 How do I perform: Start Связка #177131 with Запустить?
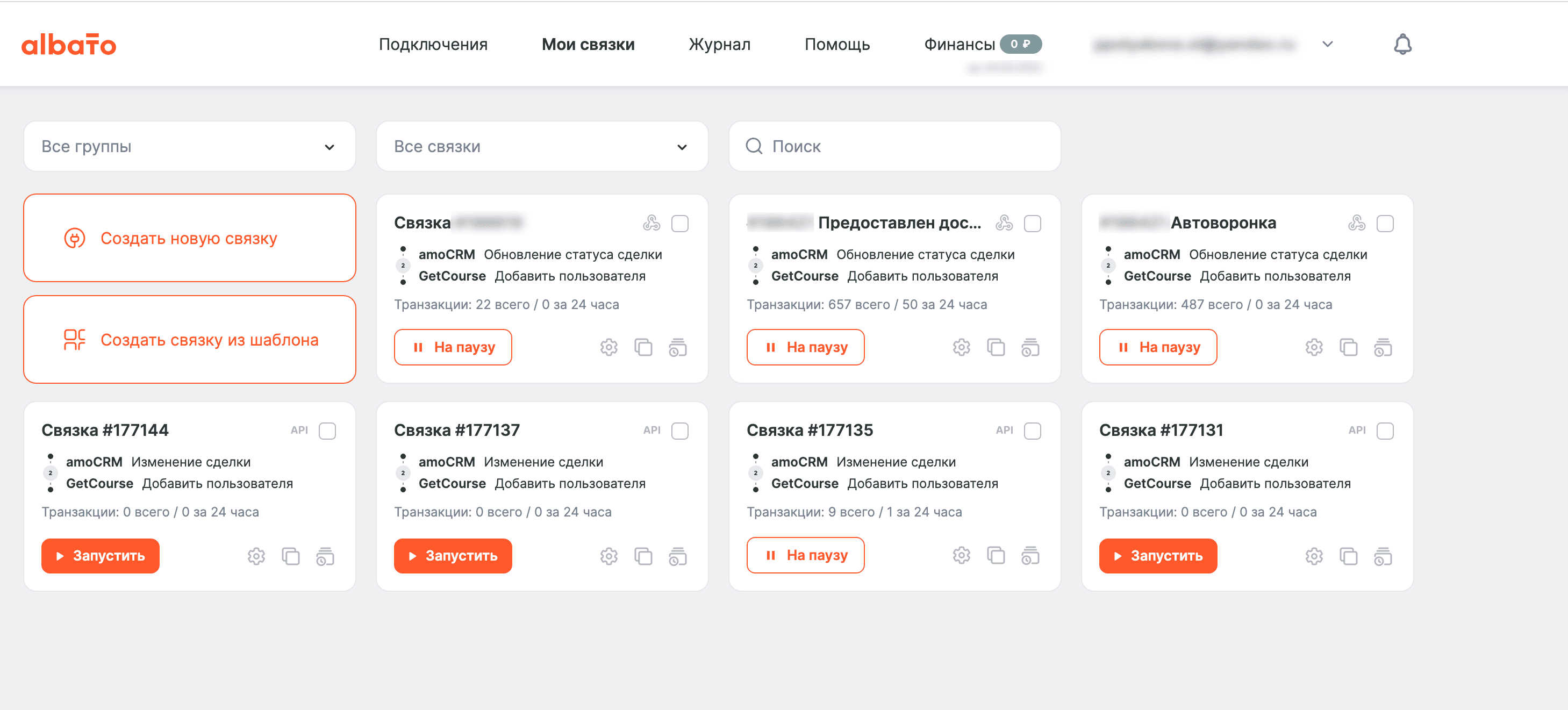(x=1158, y=555)
